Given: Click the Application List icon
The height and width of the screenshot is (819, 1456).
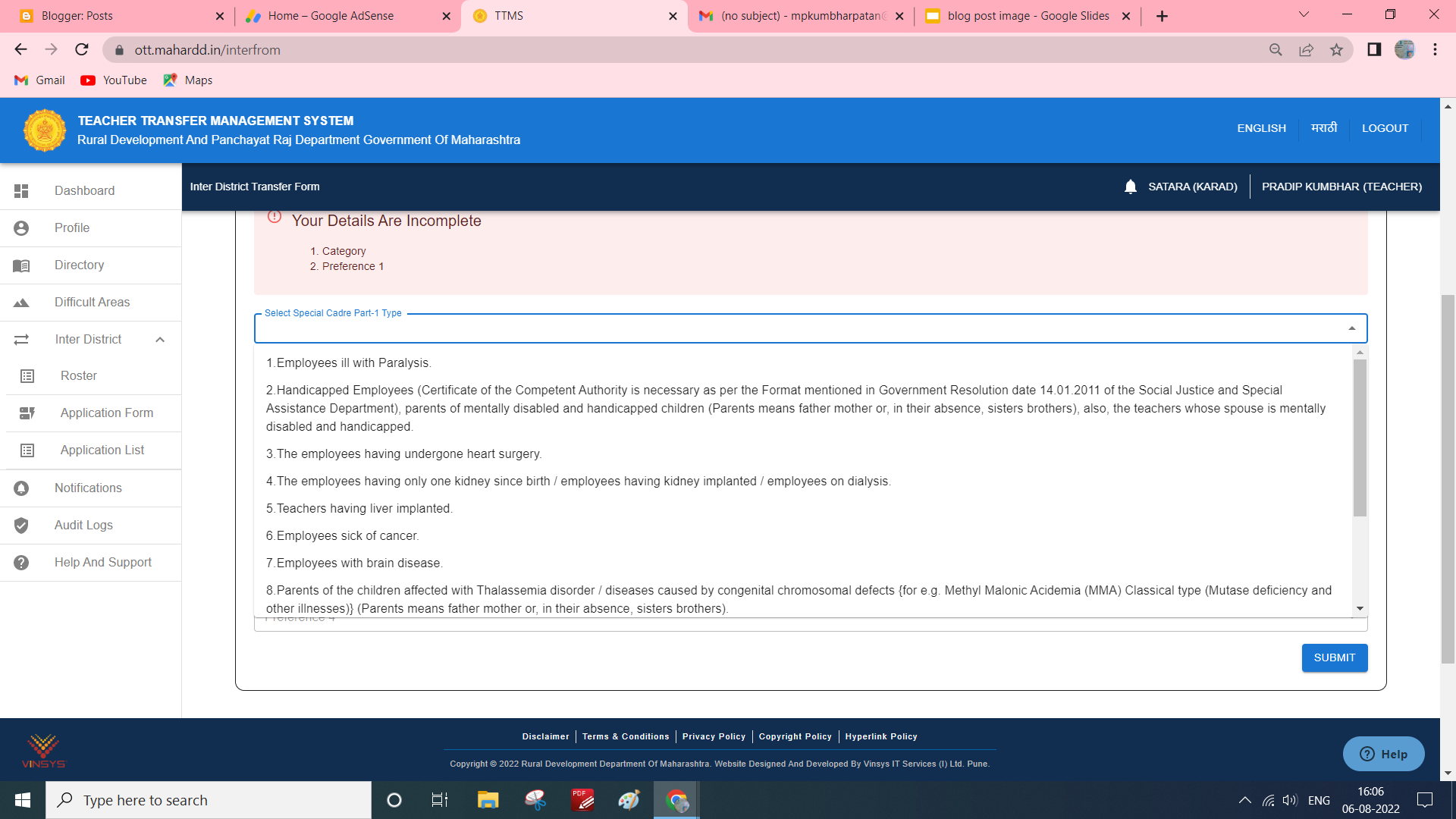Looking at the screenshot, I should tap(27, 450).
